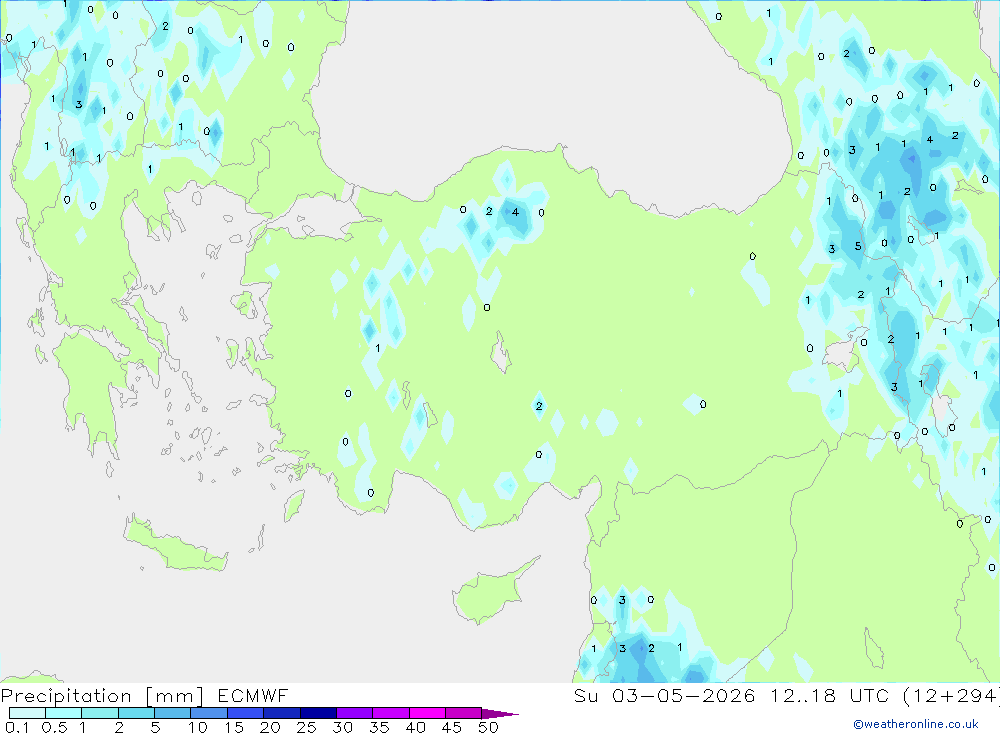
Task: Pick the legend swatch between 10 and 15
Action: (x=209, y=713)
